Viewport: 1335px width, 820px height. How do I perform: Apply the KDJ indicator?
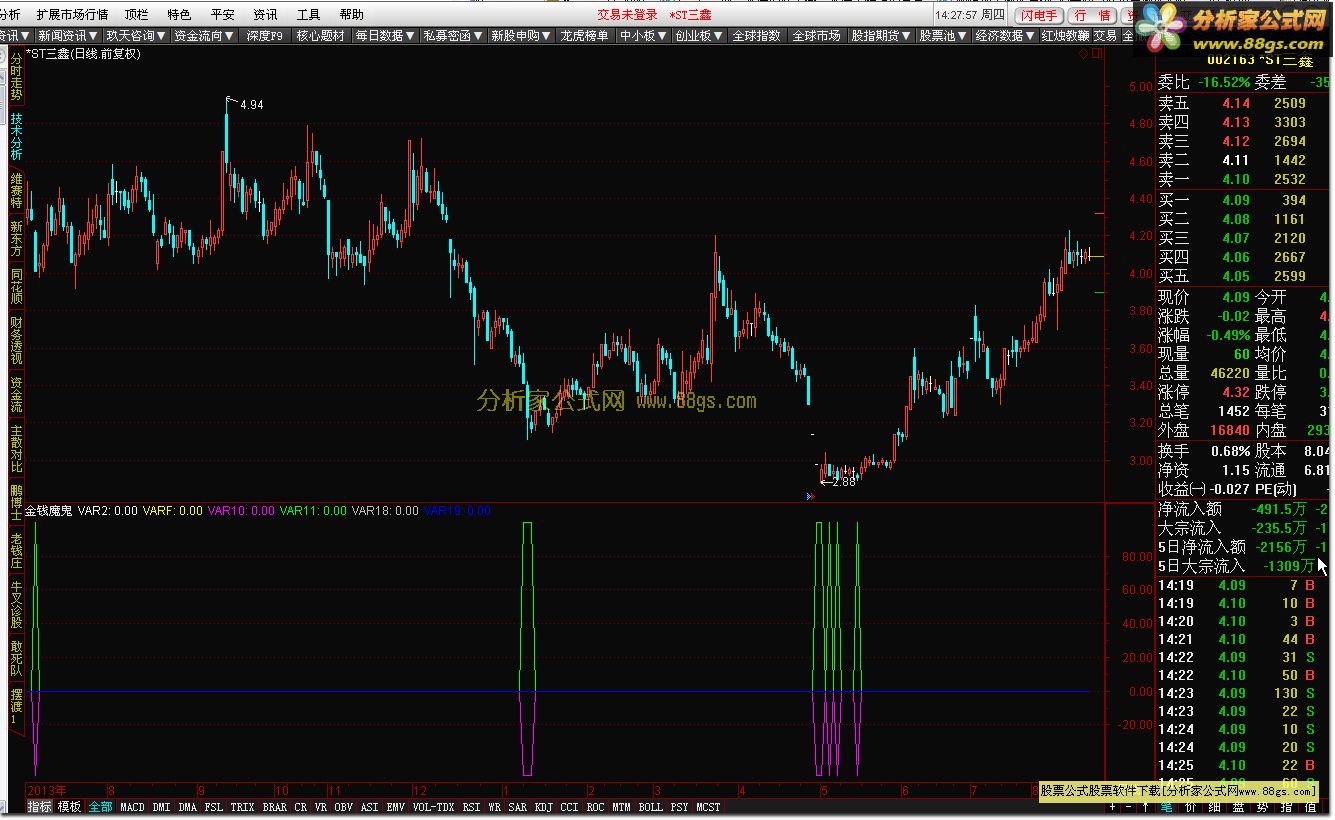(544, 807)
